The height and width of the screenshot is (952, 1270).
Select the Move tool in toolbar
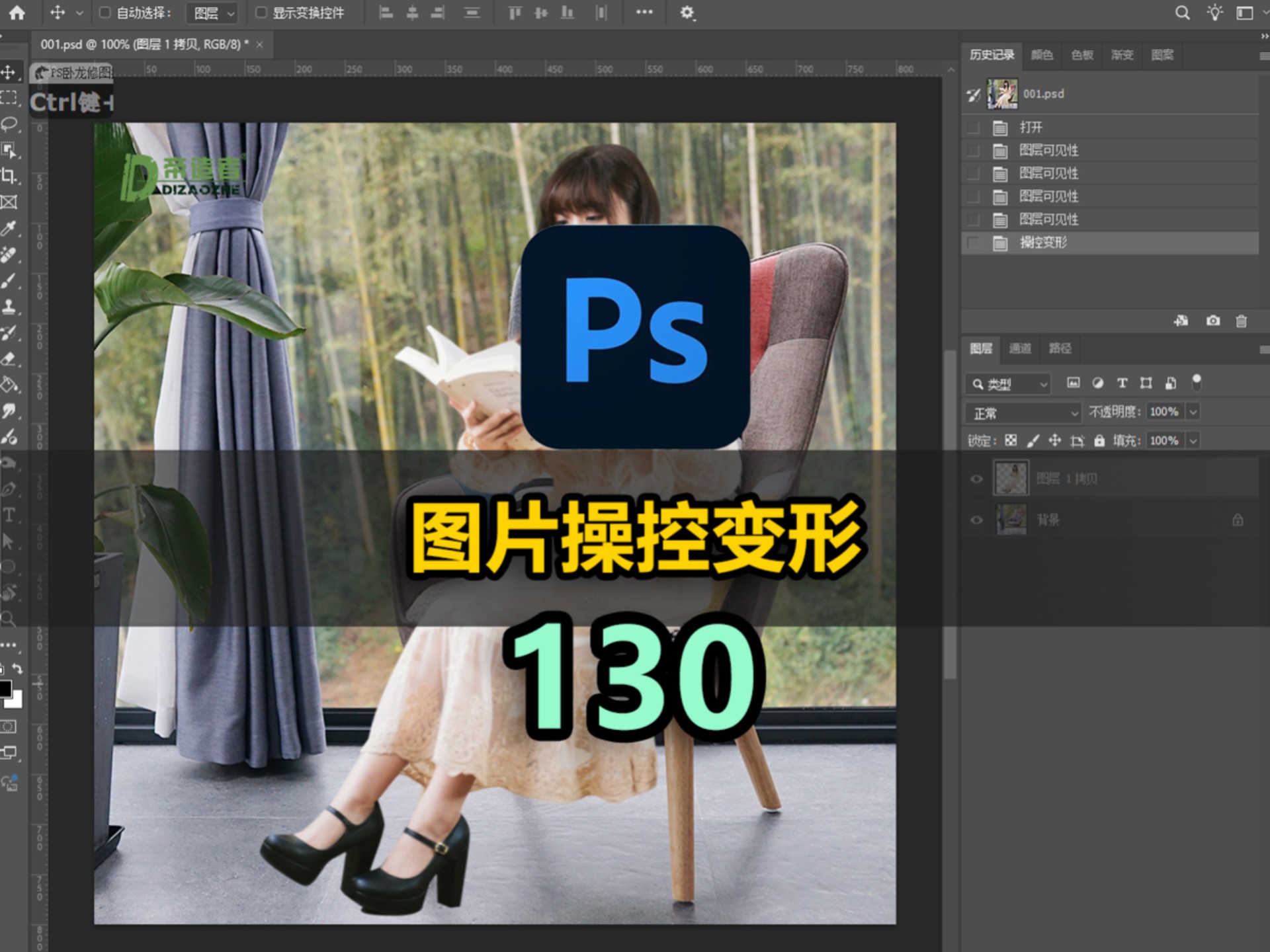[x=9, y=72]
